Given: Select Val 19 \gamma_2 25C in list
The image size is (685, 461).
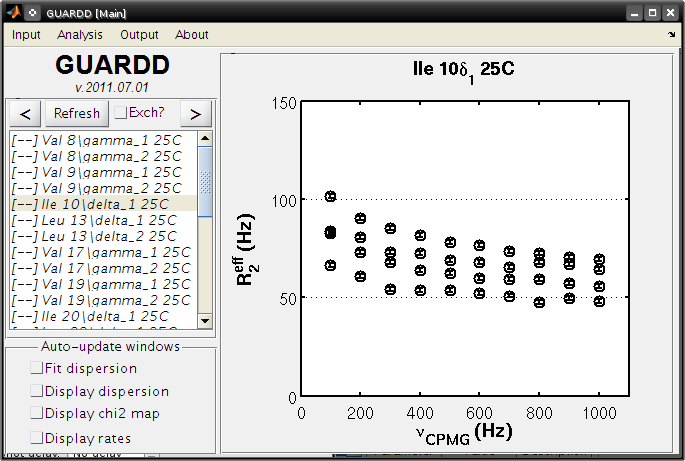Looking at the screenshot, I should pos(104,300).
